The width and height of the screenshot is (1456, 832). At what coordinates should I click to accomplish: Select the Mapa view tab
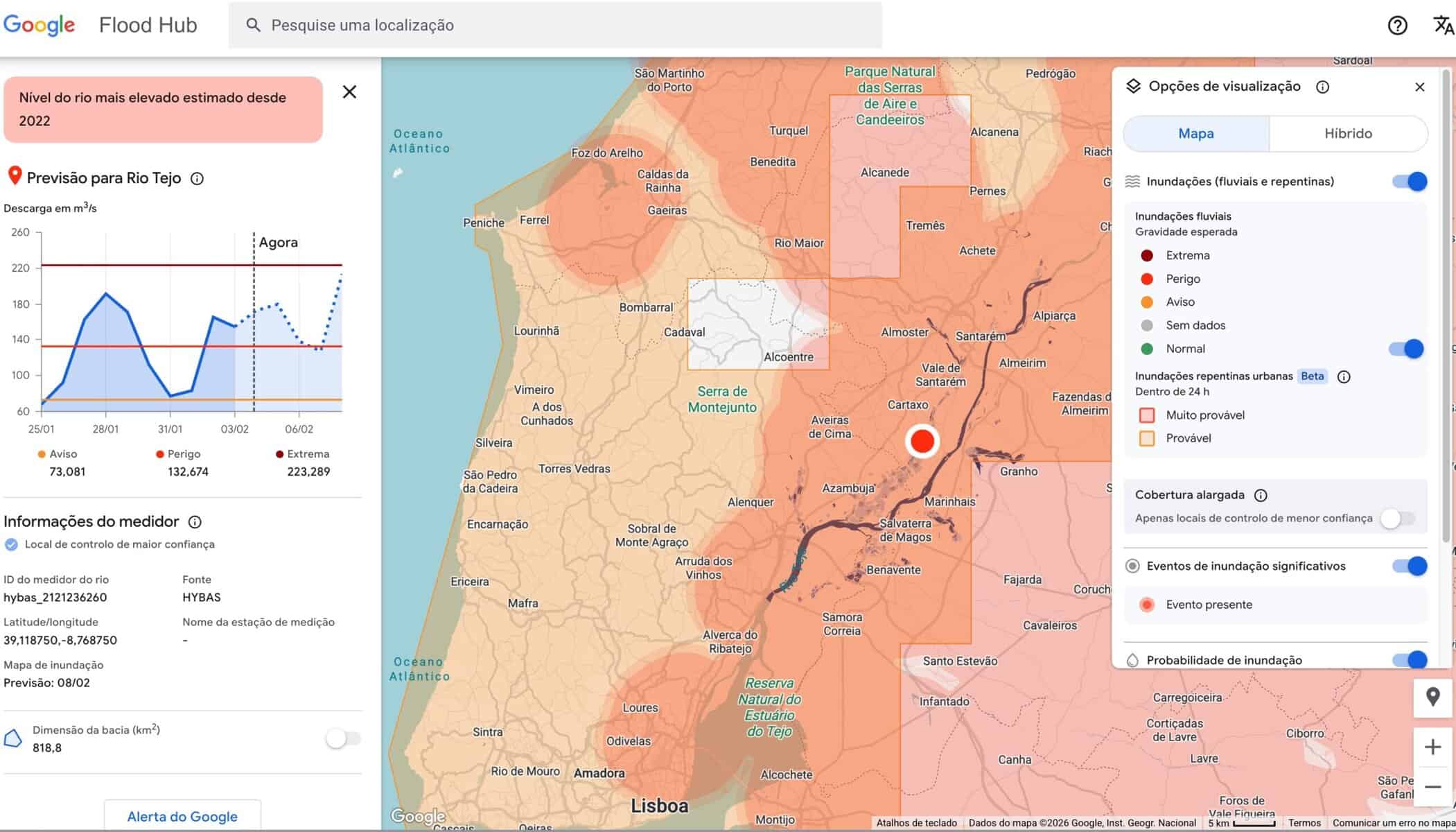click(1196, 134)
